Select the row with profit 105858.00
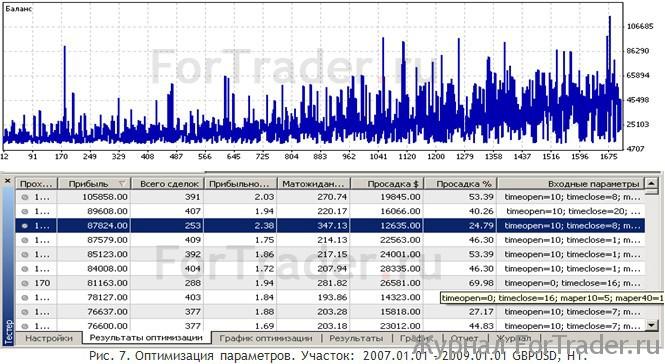Image resolution: width=665 pixels, height=364 pixels. (x=330, y=197)
